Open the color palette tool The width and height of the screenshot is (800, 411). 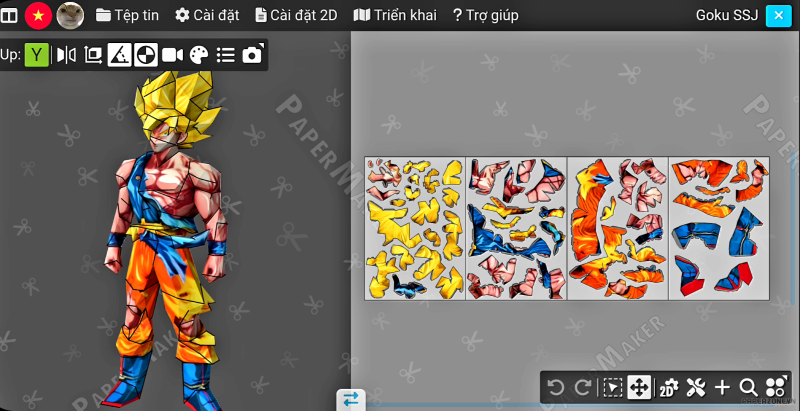199,55
